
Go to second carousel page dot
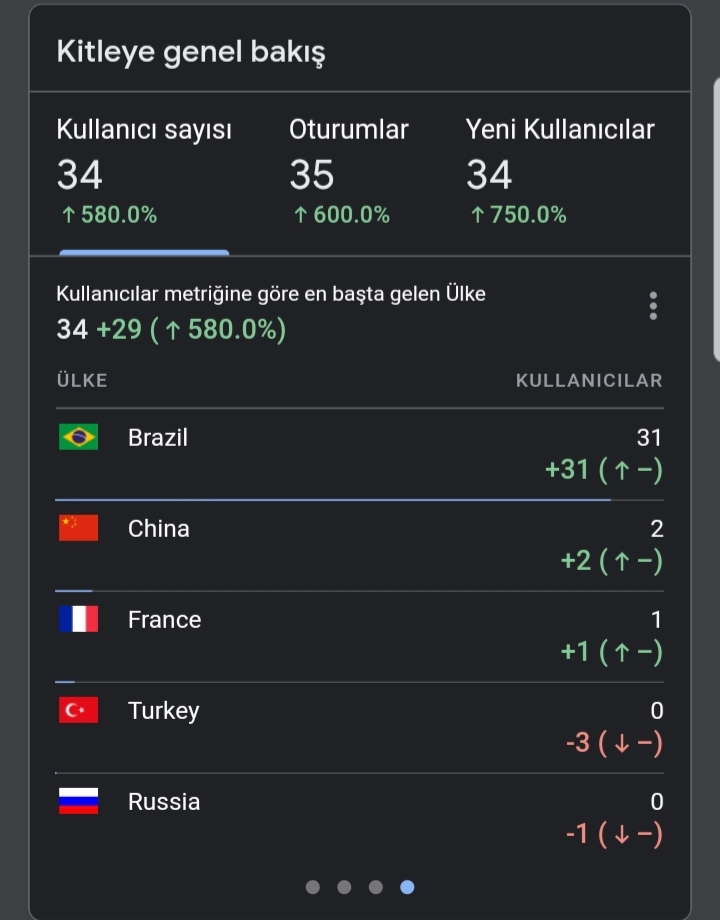pos(344,887)
